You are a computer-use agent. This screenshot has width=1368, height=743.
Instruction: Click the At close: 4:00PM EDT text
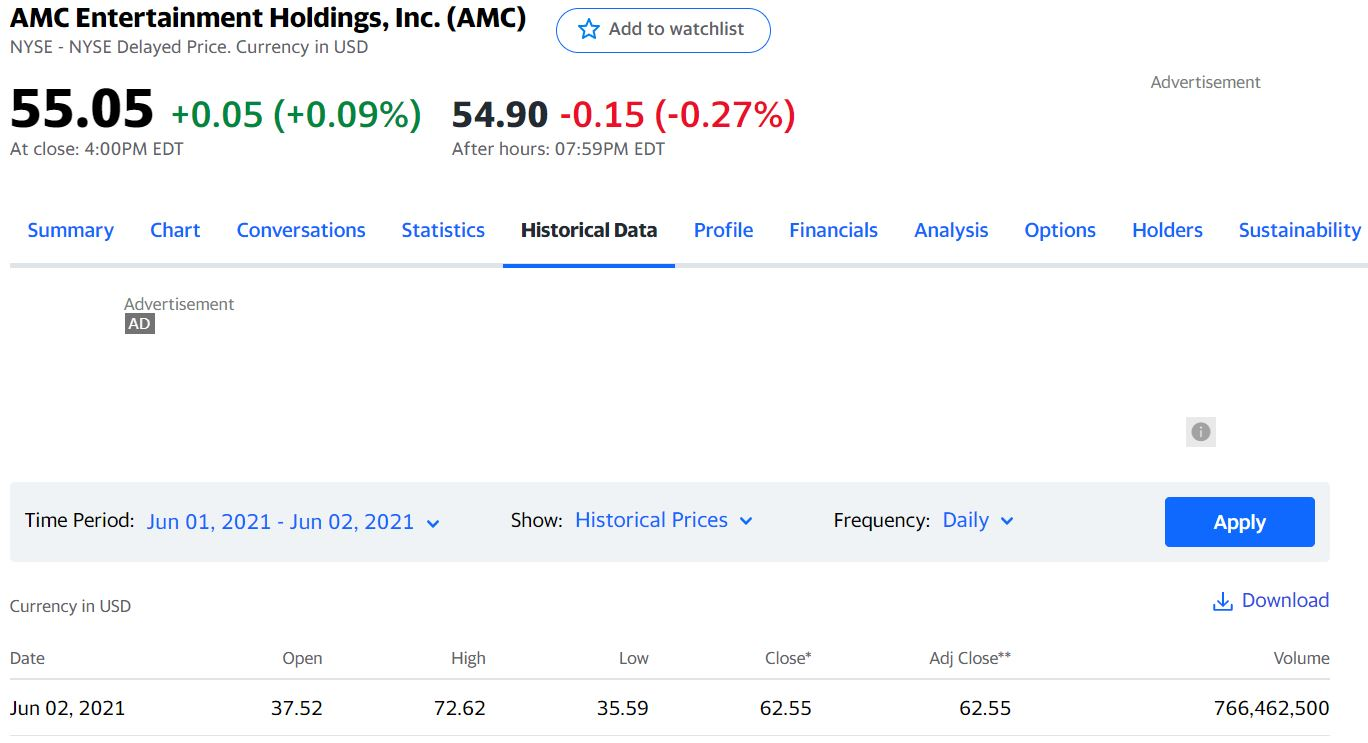(x=97, y=149)
